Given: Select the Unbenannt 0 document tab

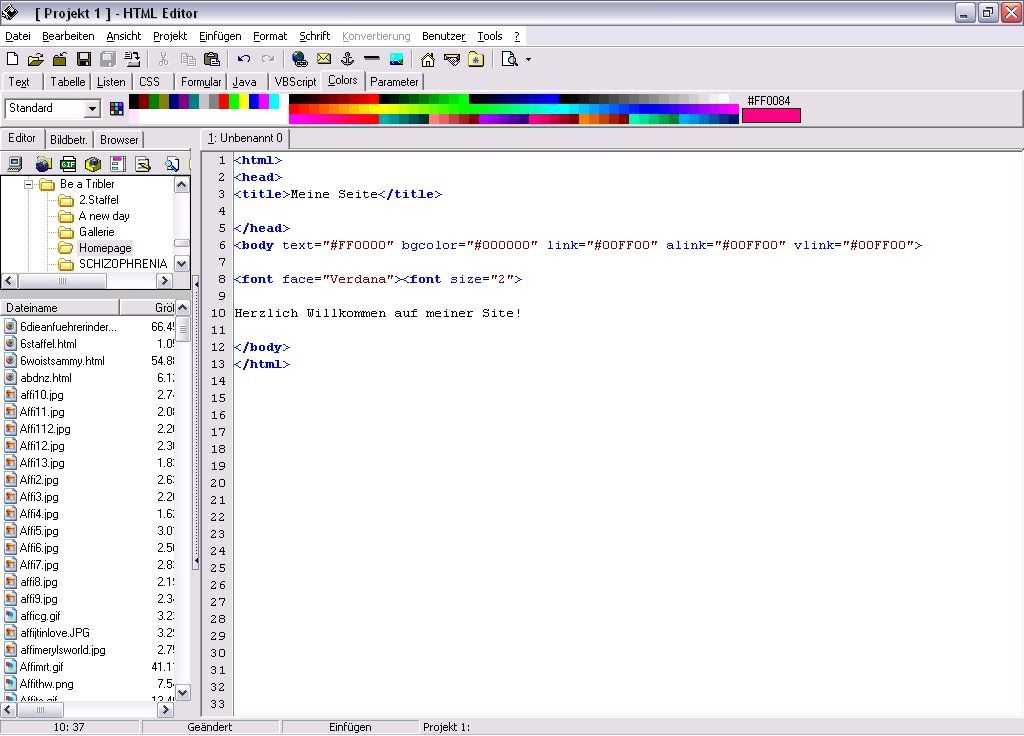Looking at the screenshot, I should (246, 138).
